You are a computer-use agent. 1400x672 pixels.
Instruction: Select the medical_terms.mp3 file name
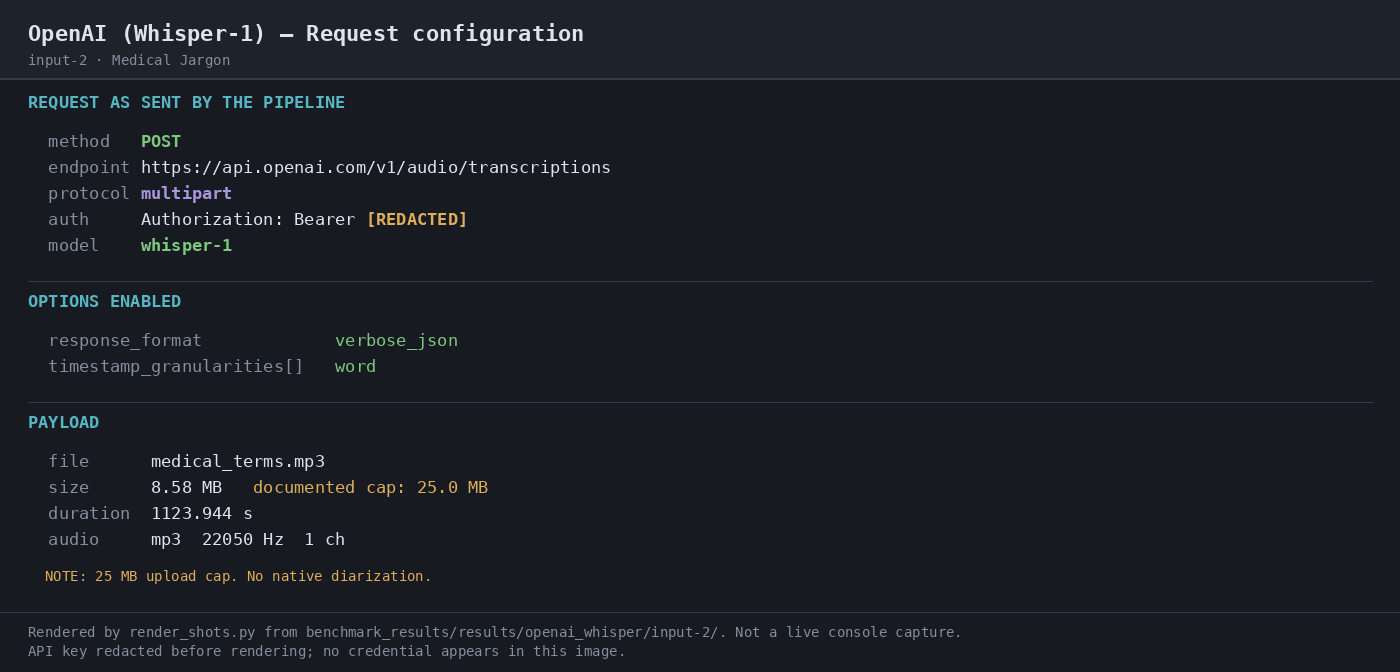(x=238, y=461)
